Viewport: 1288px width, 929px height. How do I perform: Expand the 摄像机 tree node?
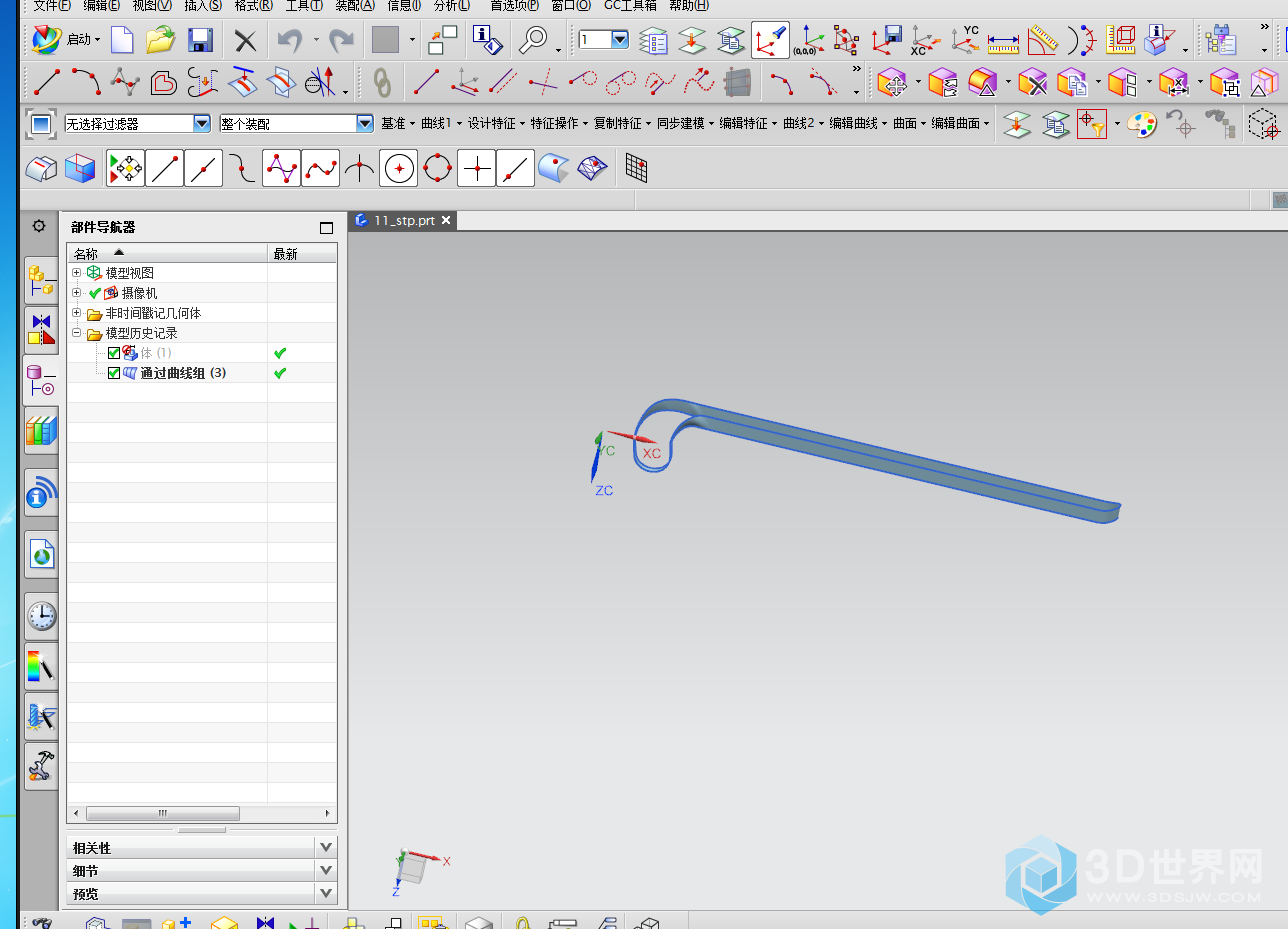coord(77,293)
